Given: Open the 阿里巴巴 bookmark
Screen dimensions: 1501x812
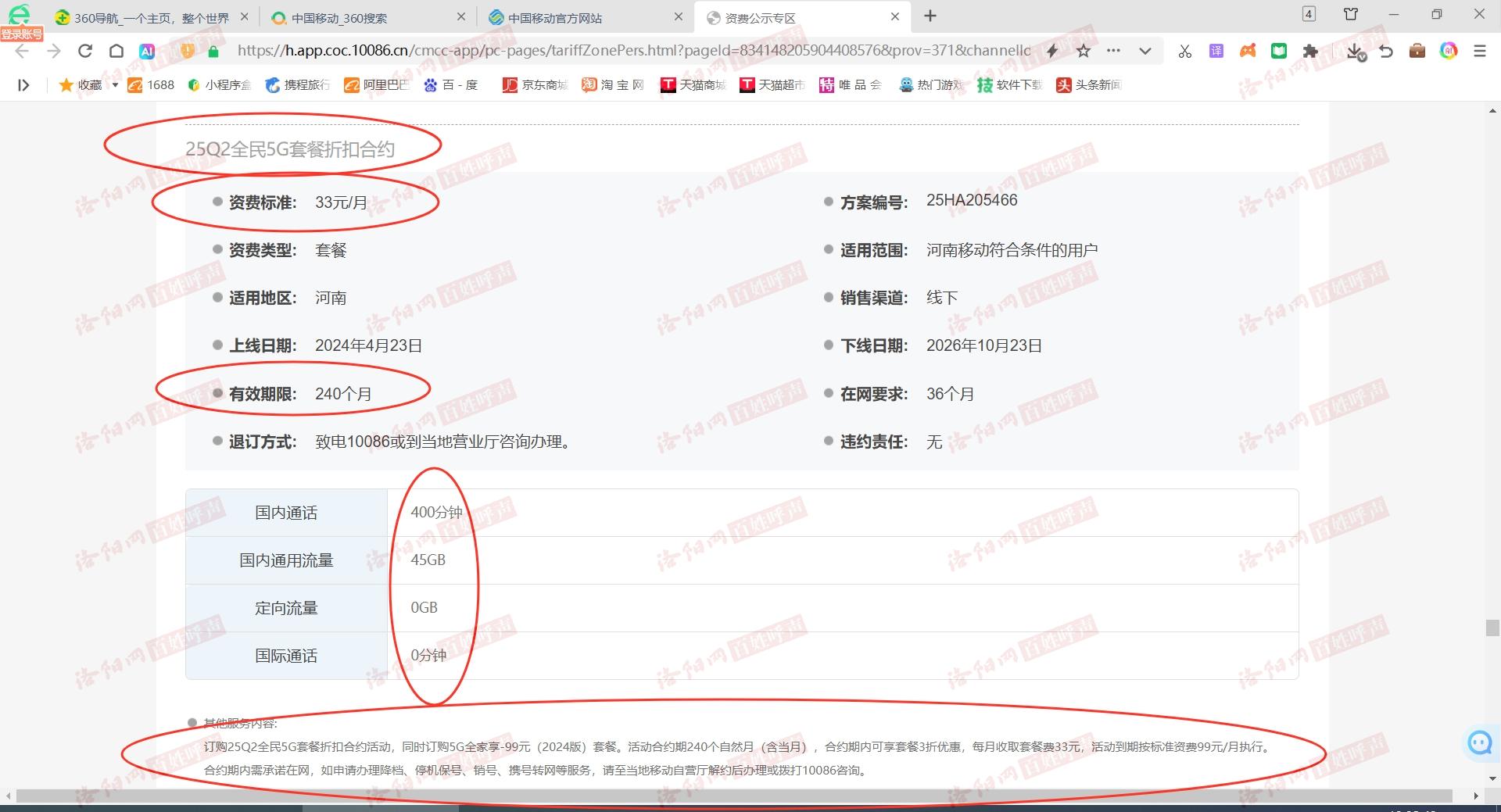Looking at the screenshot, I should (x=377, y=84).
